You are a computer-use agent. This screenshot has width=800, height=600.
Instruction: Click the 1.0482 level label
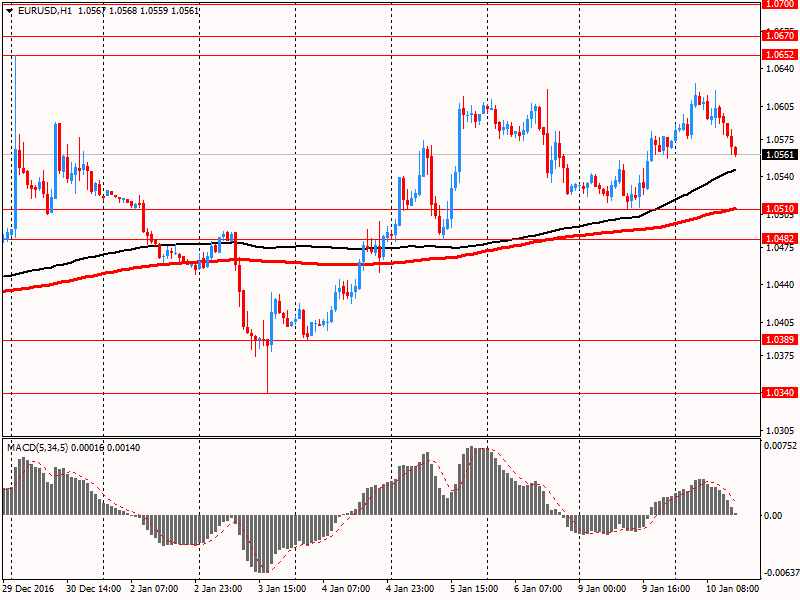click(780, 239)
